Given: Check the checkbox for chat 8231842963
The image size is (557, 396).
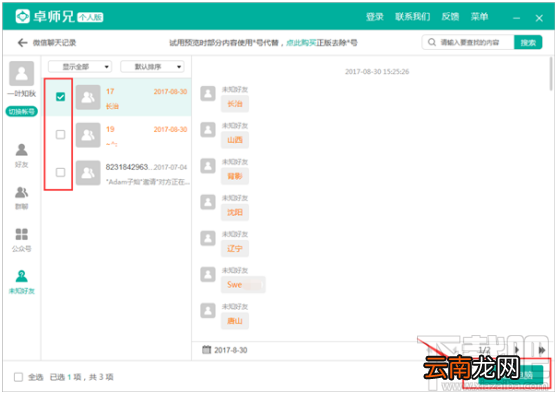Looking at the screenshot, I should 60,172.
